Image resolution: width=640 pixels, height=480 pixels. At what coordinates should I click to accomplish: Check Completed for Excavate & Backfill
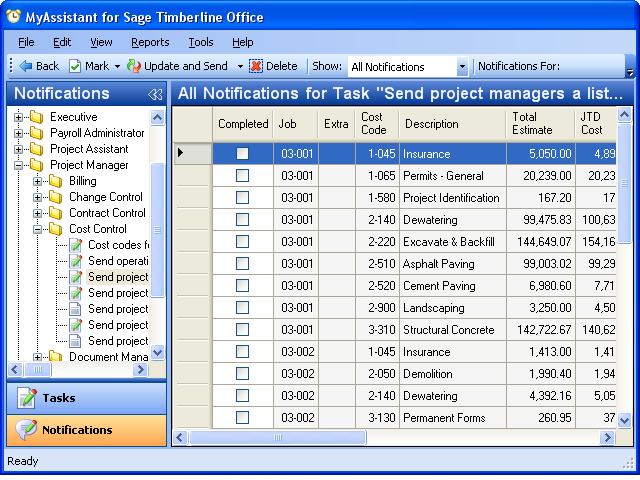pos(242,242)
